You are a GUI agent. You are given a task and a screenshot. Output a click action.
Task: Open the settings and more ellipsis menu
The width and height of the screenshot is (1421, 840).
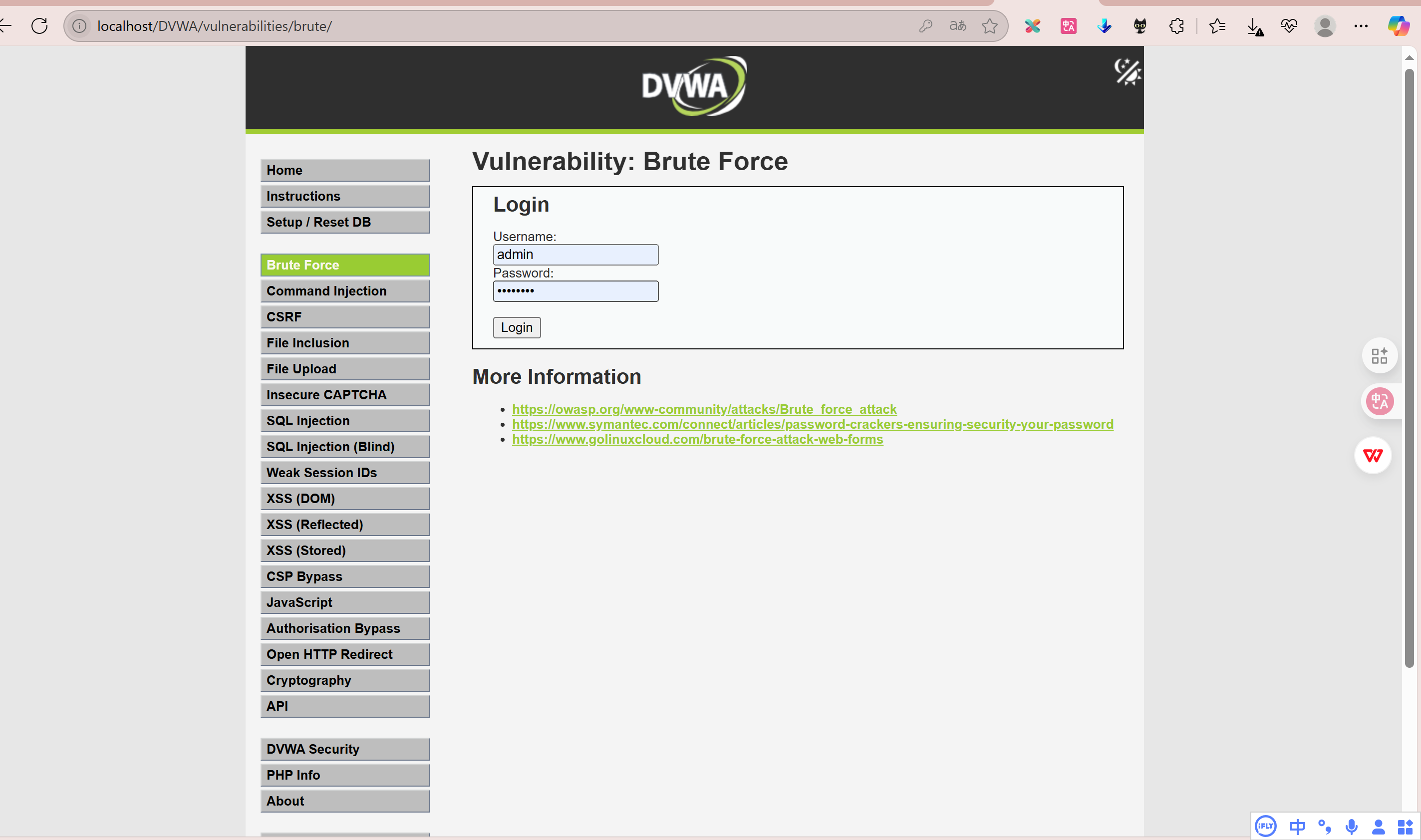tap(1361, 26)
